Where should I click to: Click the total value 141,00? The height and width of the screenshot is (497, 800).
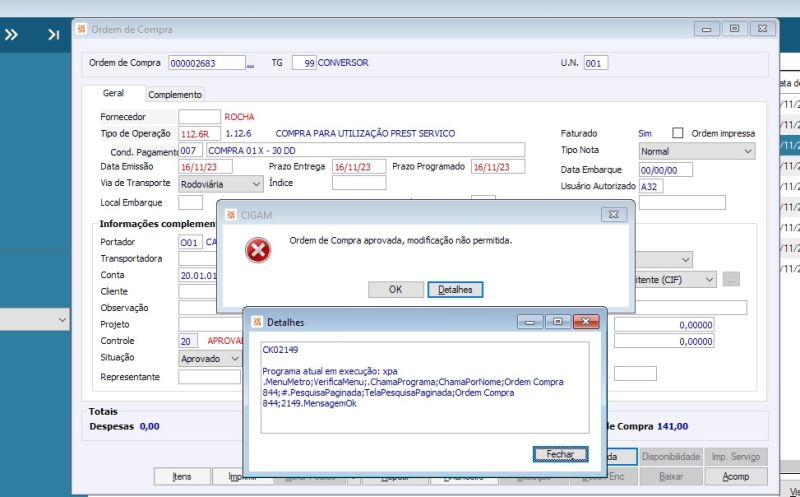[672, 426]
